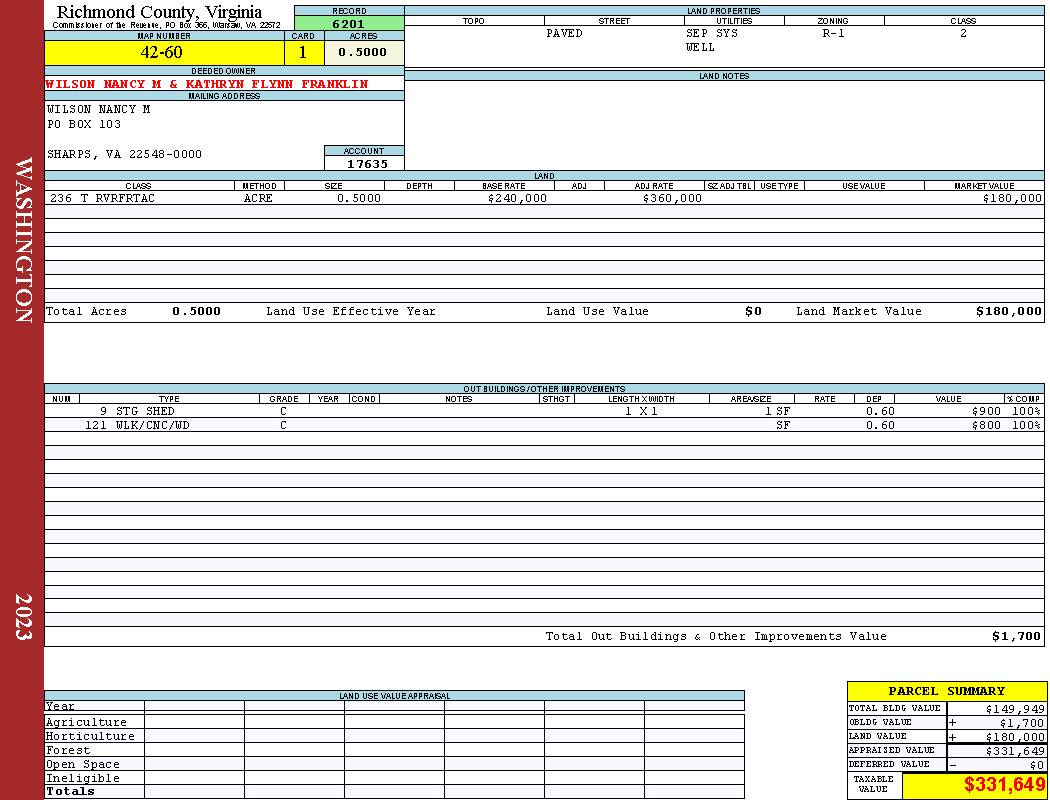Viewport: 1050px width, 800px height.
Task: Click the LAND NOTES section header
Action: (x=724, y=76)
